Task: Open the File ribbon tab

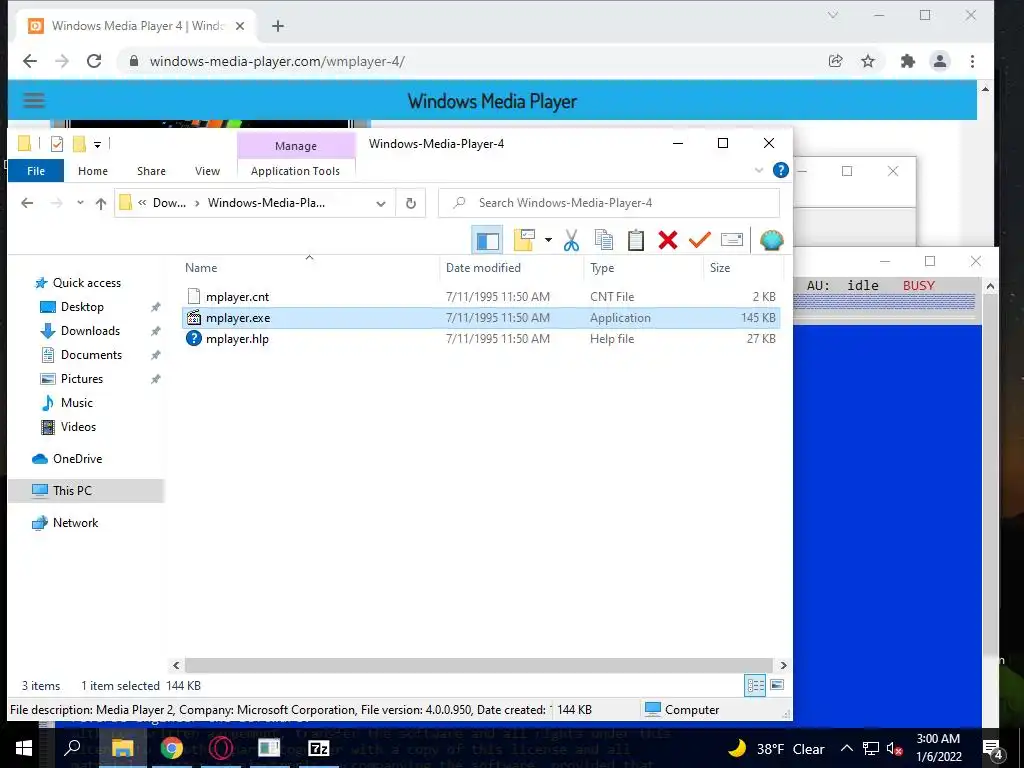Action: (x=36, y=171)
